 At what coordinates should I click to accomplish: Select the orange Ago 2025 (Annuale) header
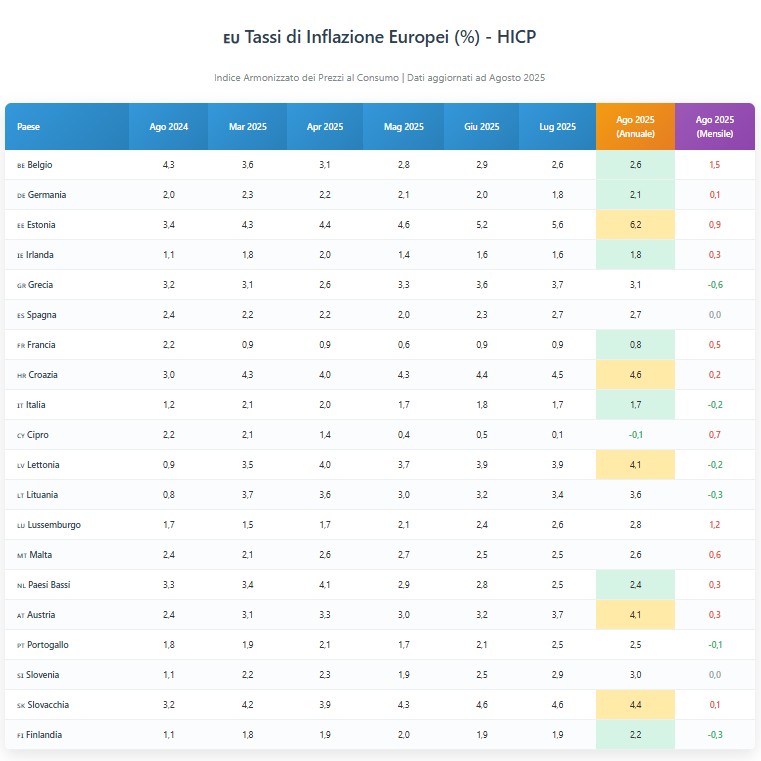point(635,127)
